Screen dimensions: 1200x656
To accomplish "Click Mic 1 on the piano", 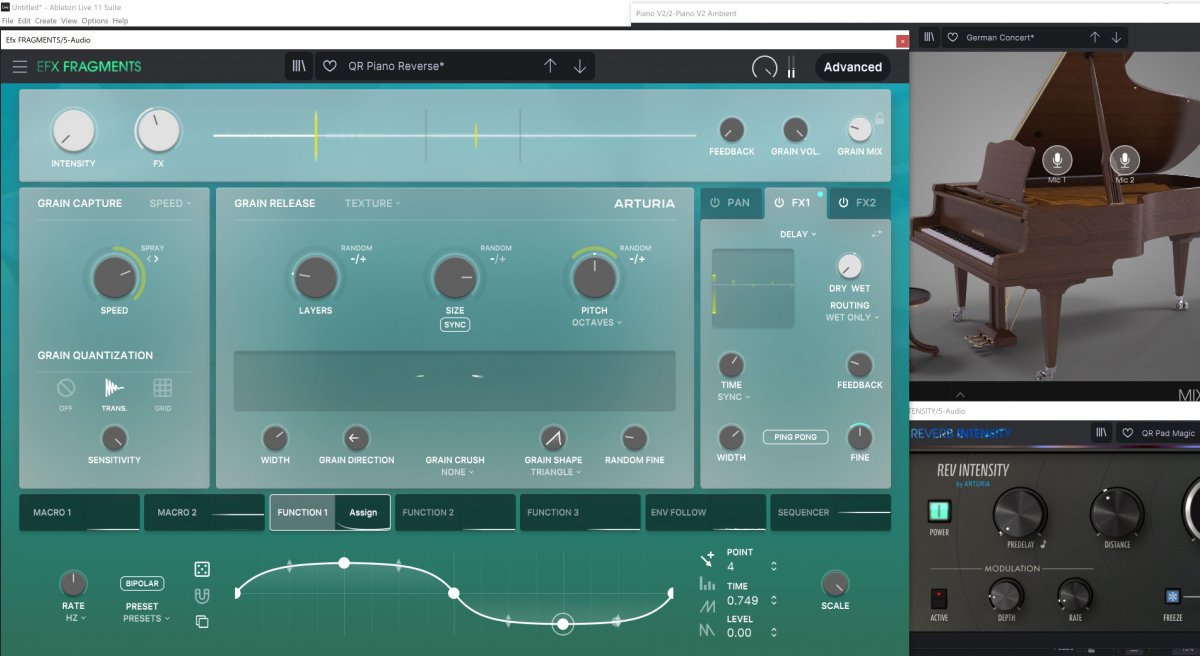I will 1057,160.
